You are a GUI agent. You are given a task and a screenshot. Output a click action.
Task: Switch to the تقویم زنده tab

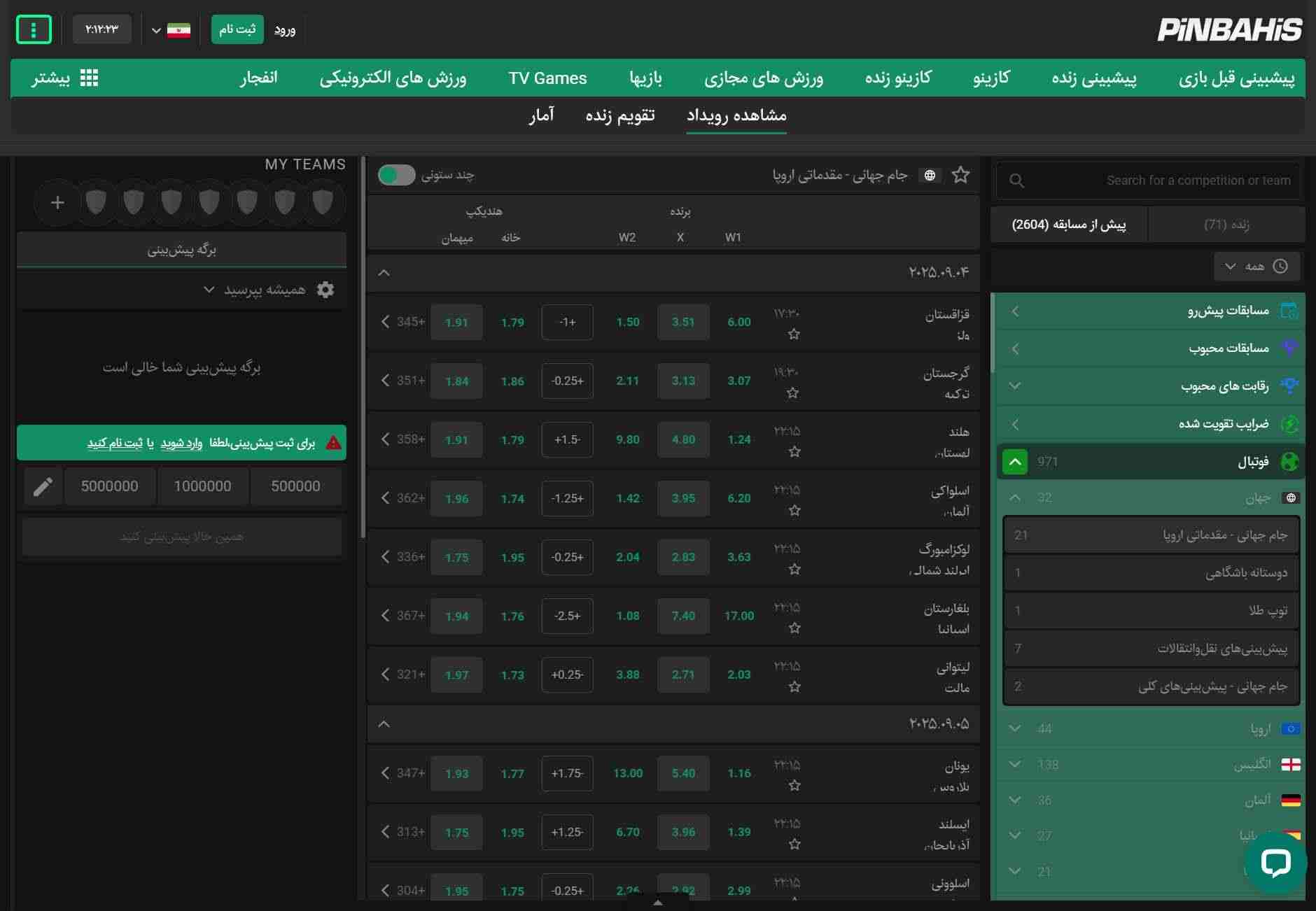click(x=619, y=115)
